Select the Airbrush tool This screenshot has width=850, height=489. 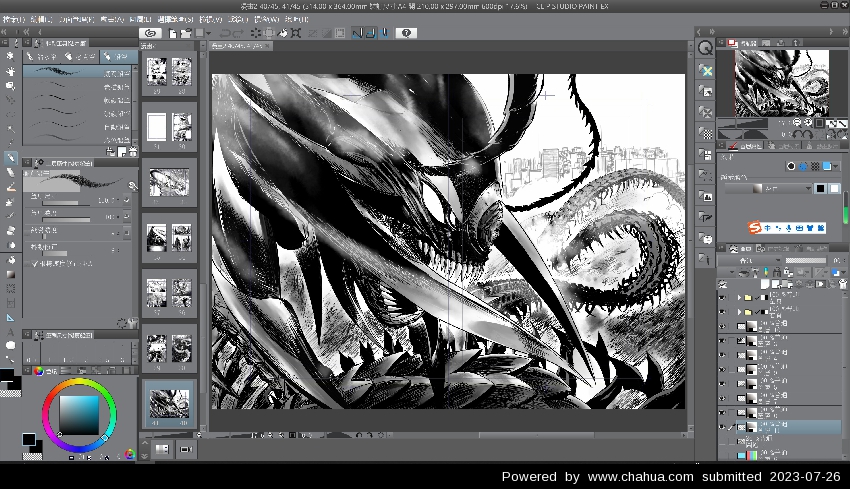pyautogui.click(x=10, y=202)
